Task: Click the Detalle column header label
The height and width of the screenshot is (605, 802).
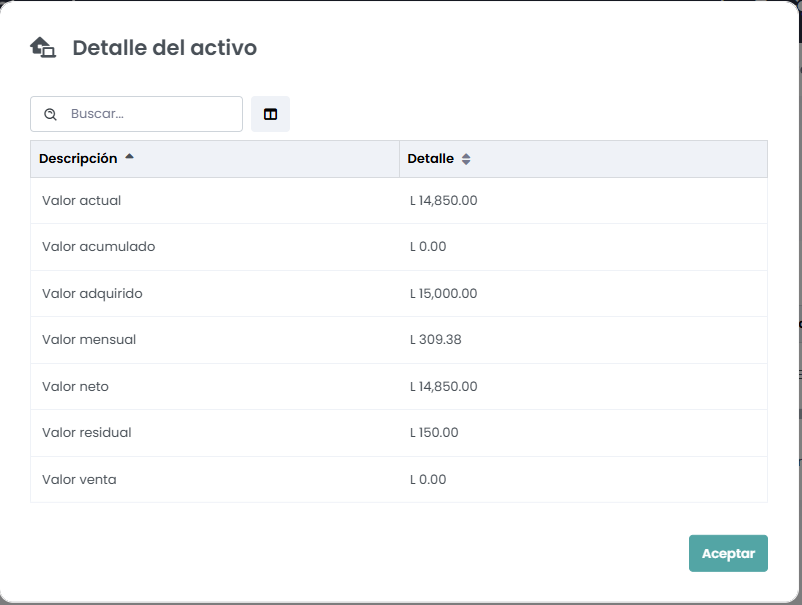Action: click(430, 159)
